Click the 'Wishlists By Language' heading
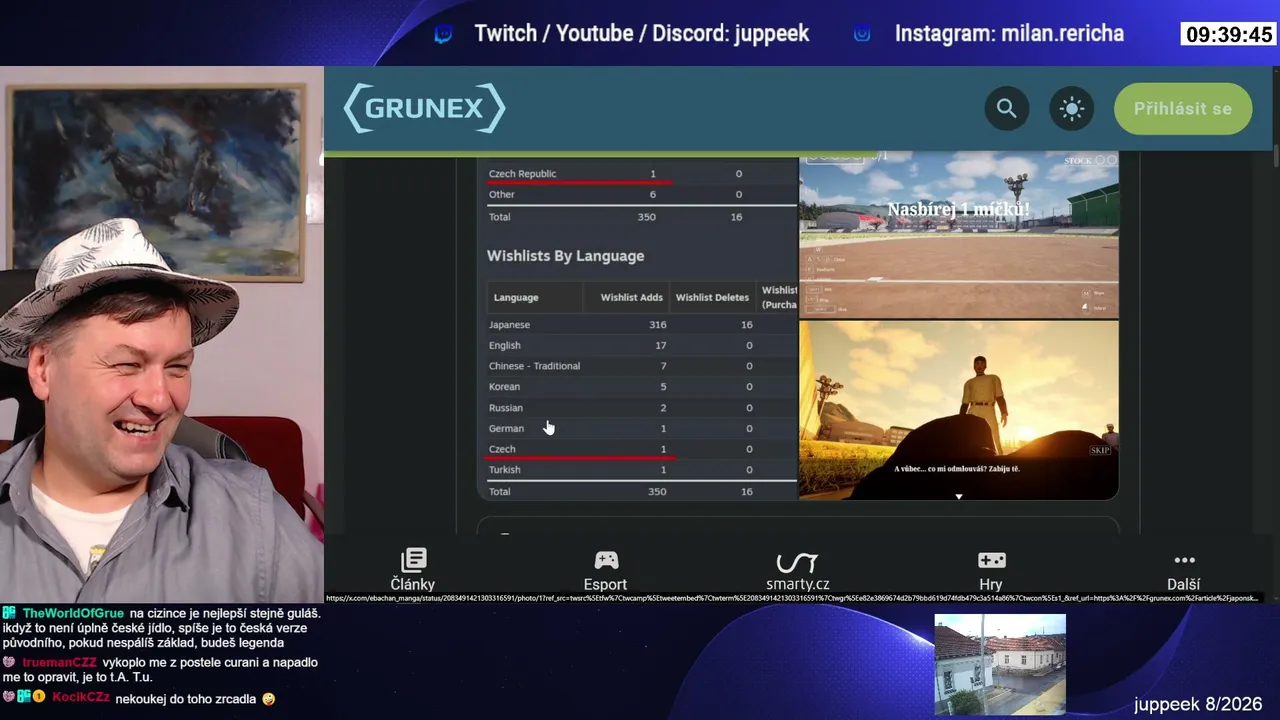Screen dimensions: 1280x720 [x=565, y=256]
